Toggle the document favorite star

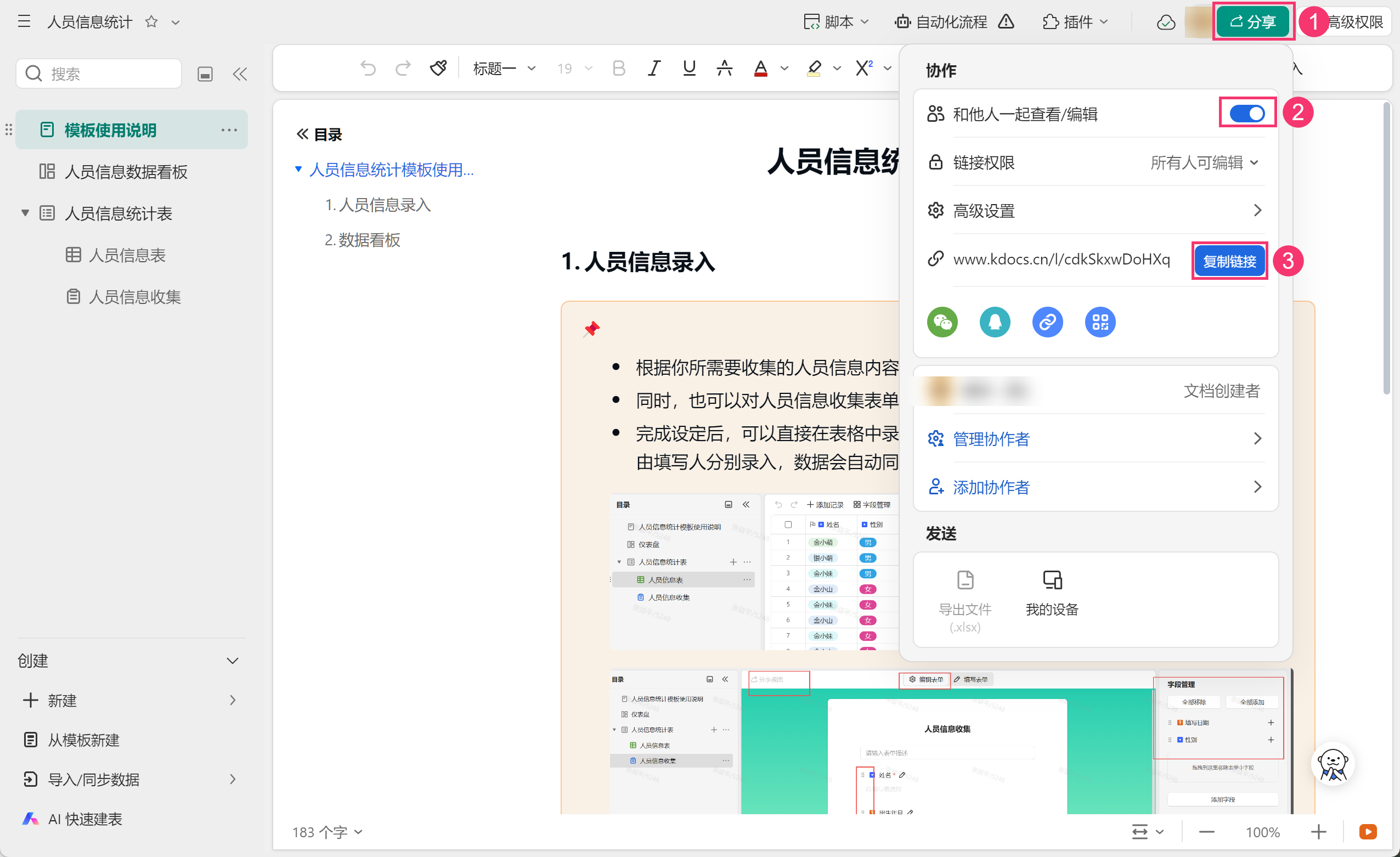point(151,21)
